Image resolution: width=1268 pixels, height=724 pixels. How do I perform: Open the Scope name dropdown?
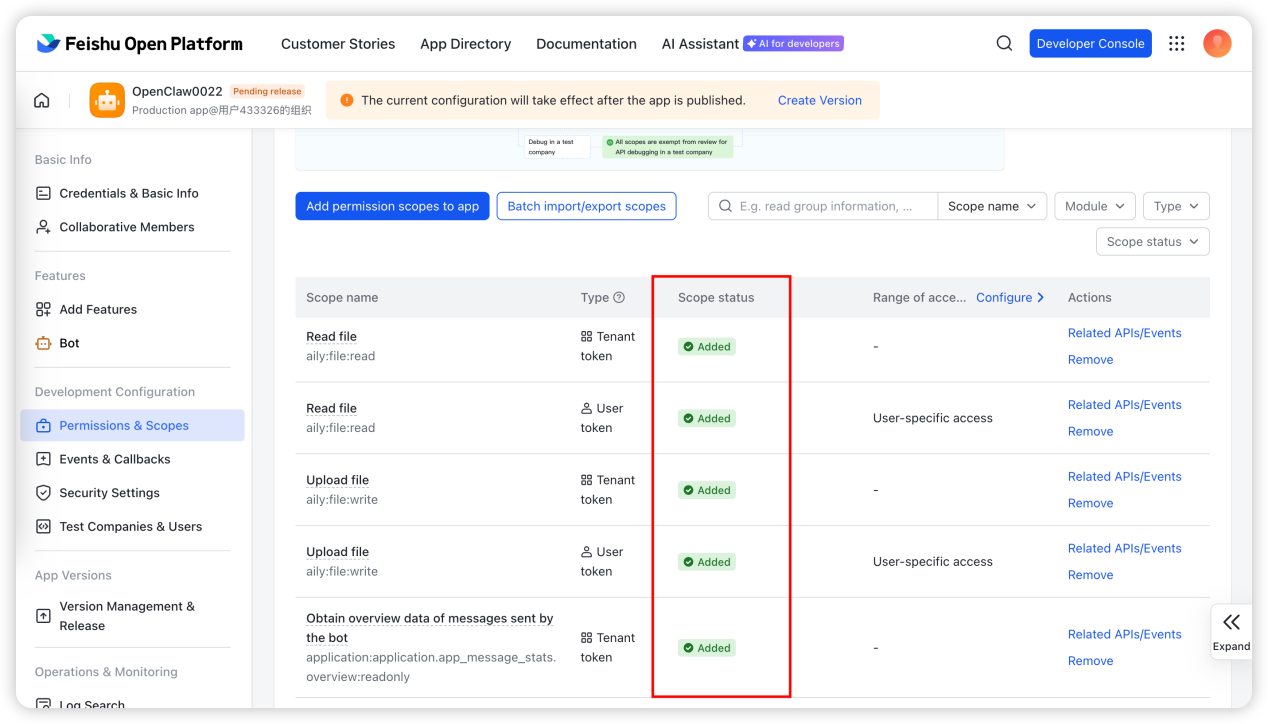(992, 206)
